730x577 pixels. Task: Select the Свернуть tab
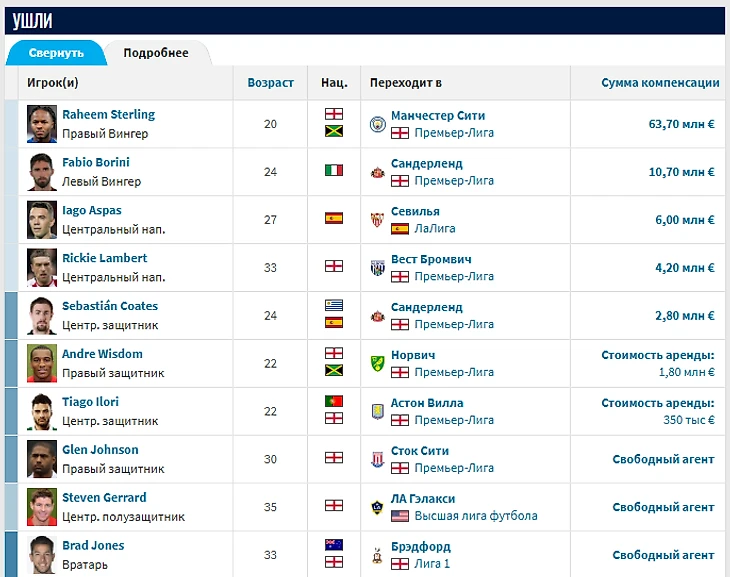pos(56,53)
